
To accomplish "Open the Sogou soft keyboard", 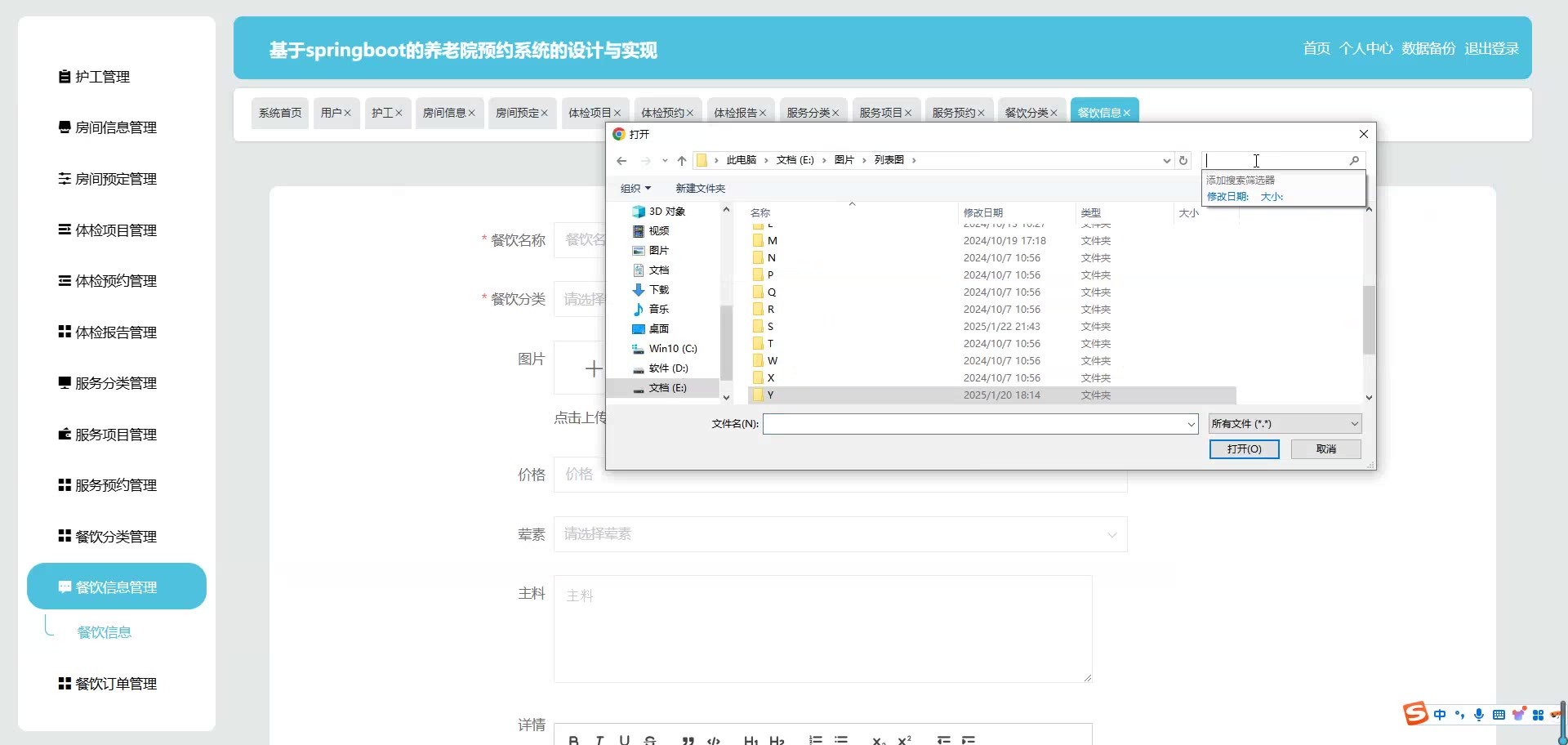I will pos(1499,715).
